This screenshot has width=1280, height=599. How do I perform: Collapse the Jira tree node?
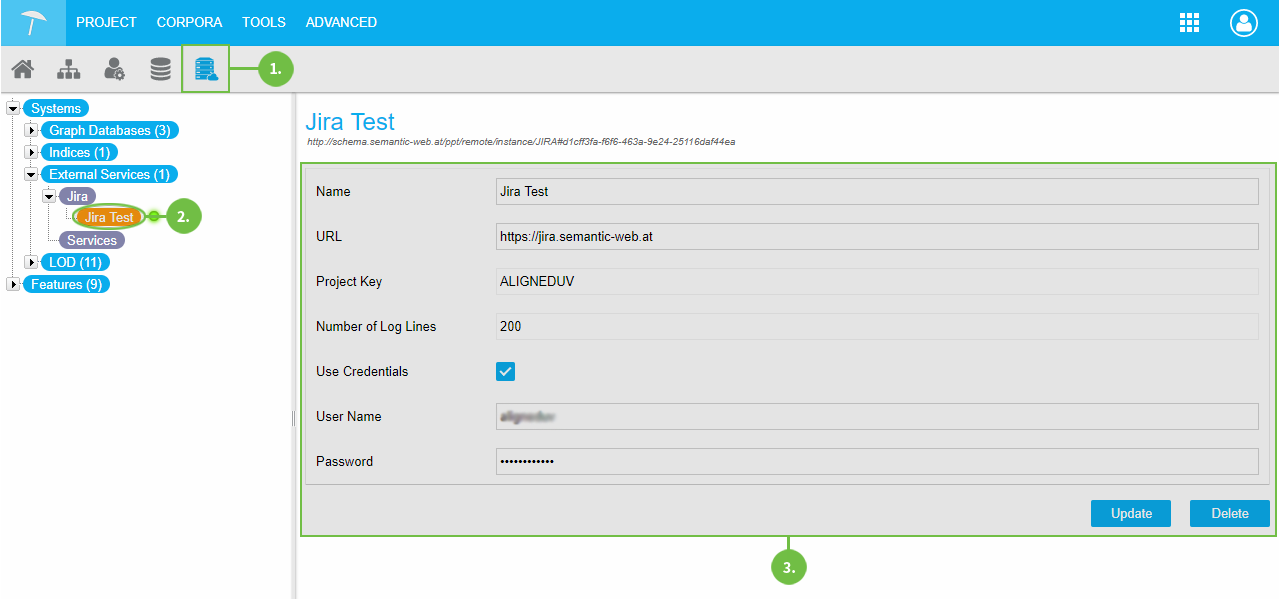(49, 196)
